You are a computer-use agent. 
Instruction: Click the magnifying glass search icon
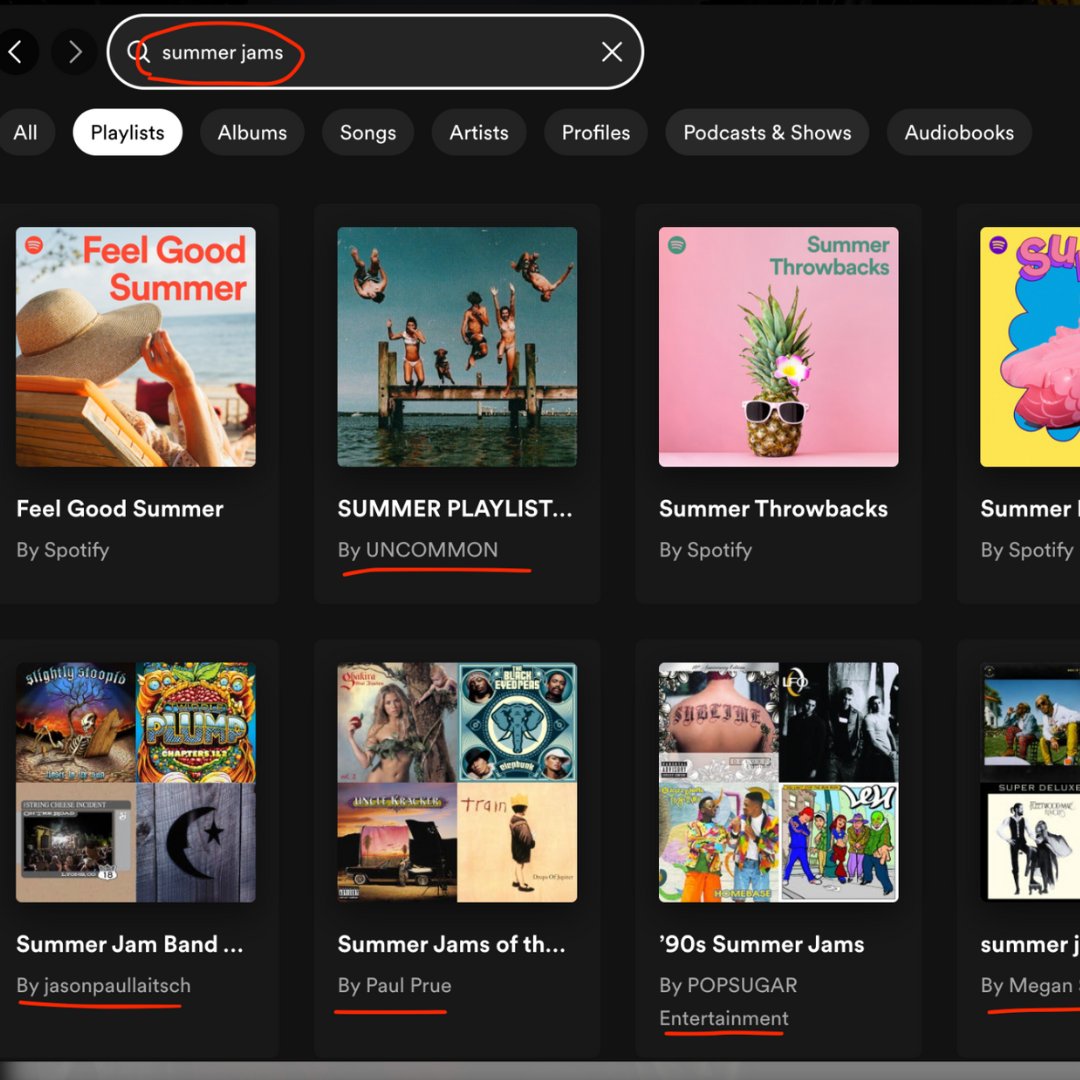click(x=143, y=52)
